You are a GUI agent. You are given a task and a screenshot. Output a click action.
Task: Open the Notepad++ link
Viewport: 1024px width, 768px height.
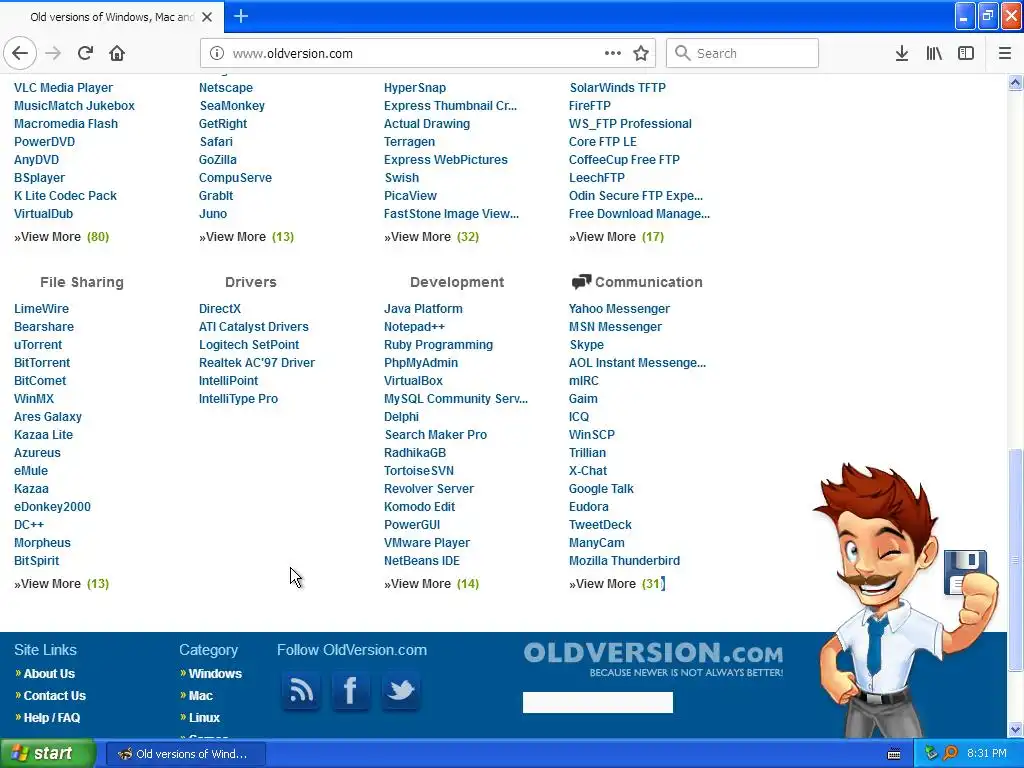[x=415, y=327]
